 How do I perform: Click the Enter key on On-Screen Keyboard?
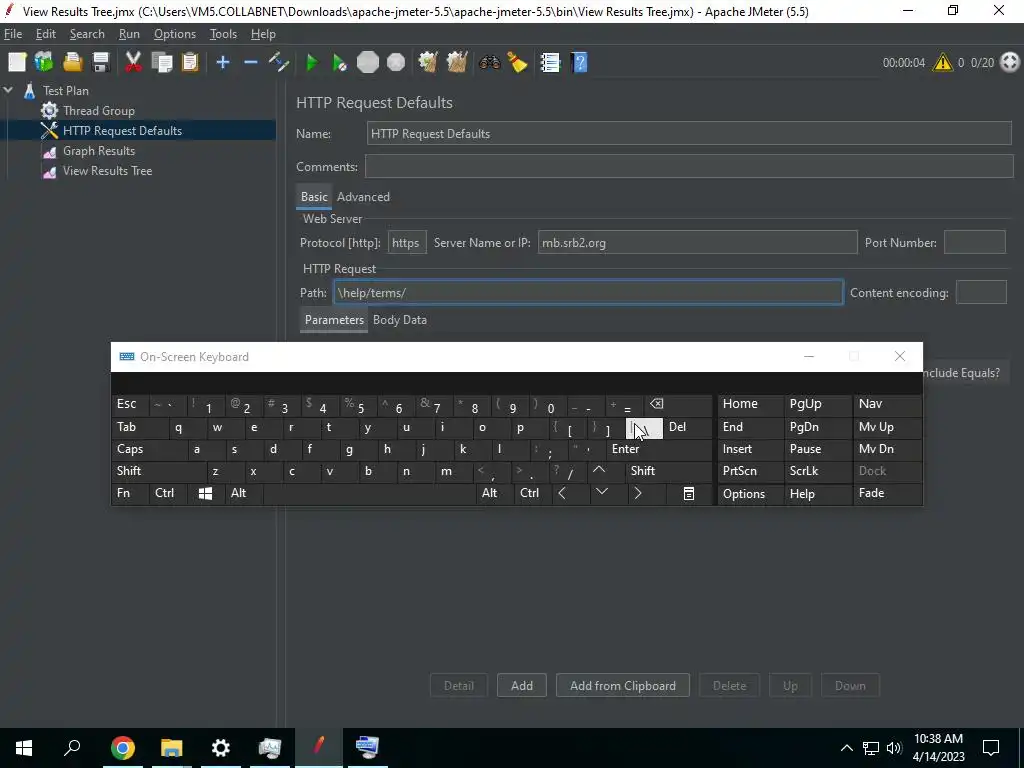[659, 449]
